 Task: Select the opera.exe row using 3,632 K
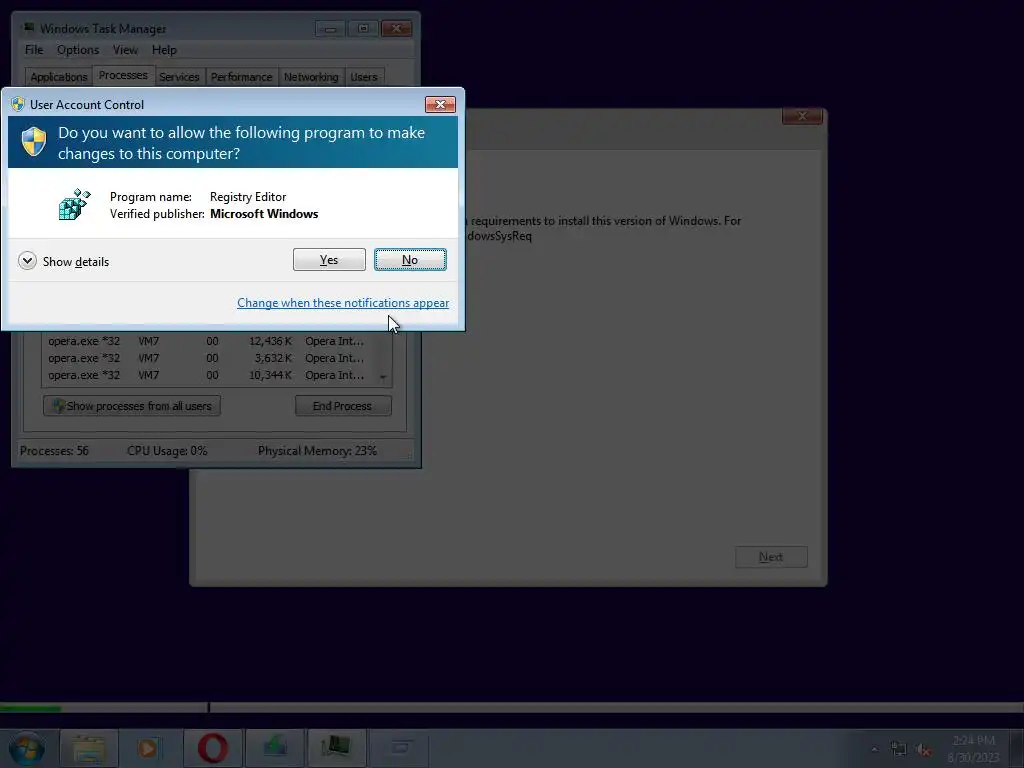pos(209,358)
